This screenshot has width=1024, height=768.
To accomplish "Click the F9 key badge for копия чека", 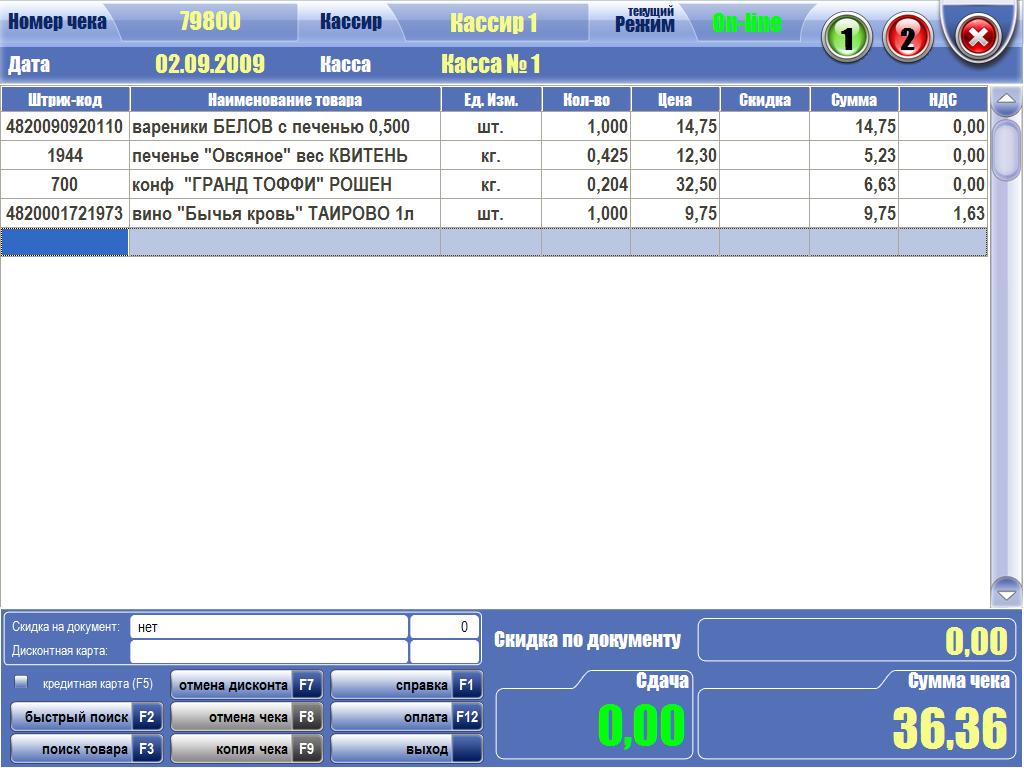I will 306,748.
